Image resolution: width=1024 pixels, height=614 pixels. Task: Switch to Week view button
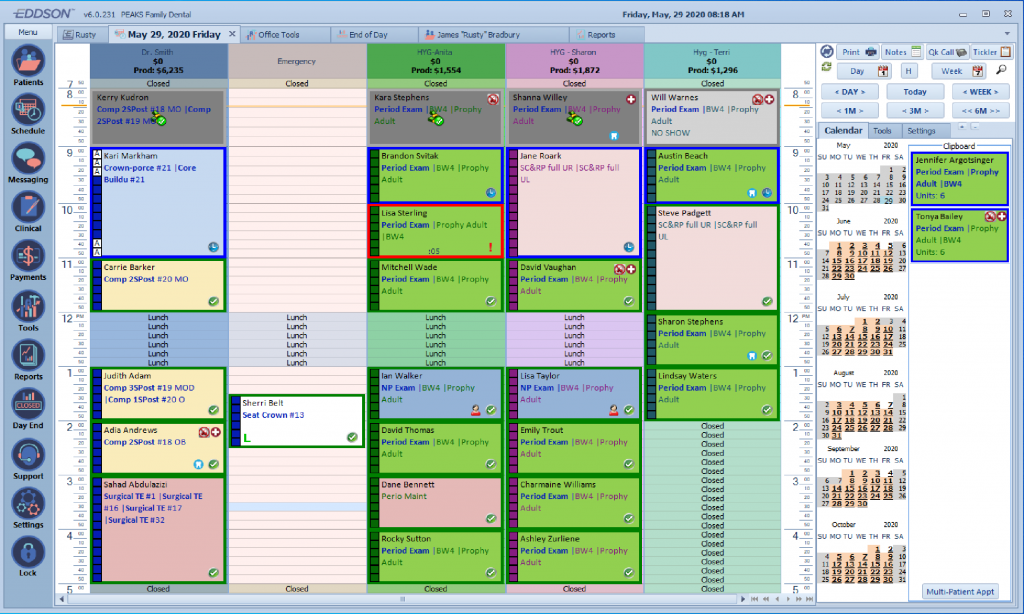[x=958, y=71]
